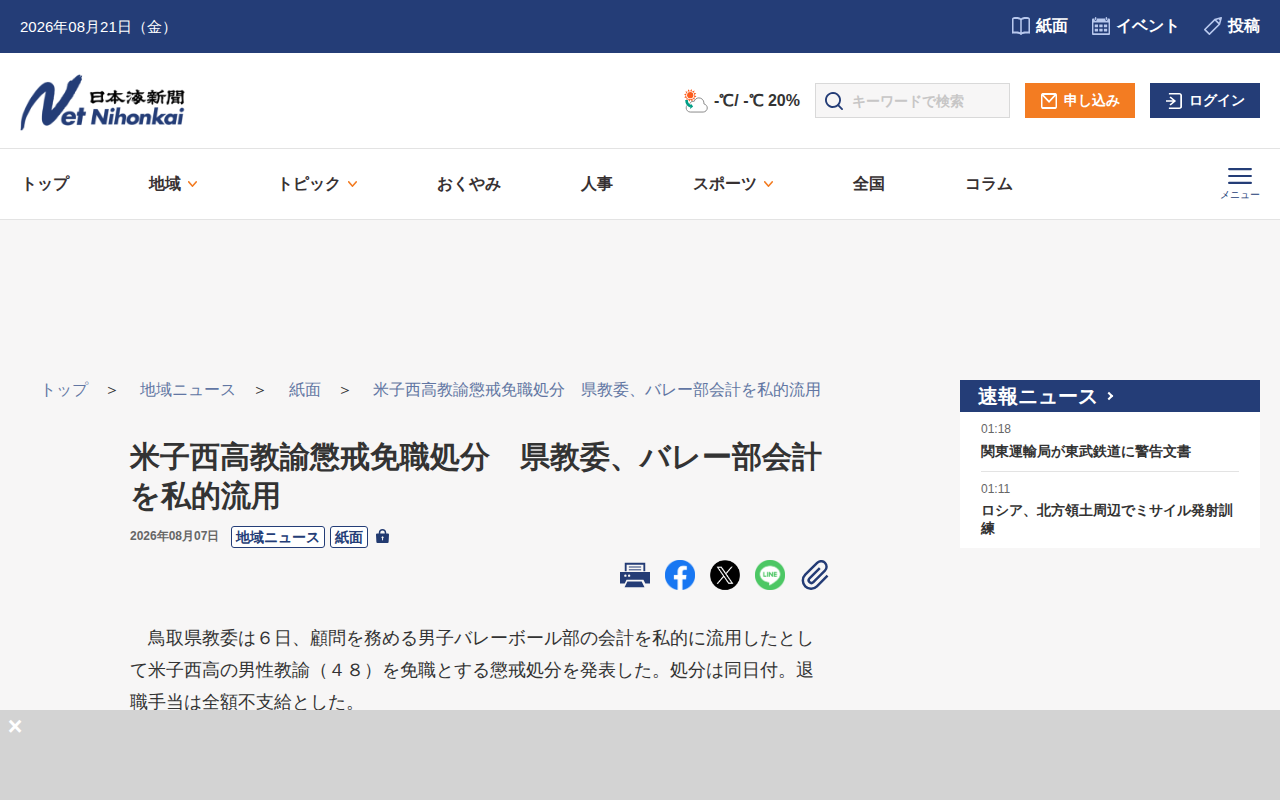Open ロシア、北方領土周辺でミサイル発射訓練 news item
Viewport: 1280px width, 800px height.
coord(1107,519)
